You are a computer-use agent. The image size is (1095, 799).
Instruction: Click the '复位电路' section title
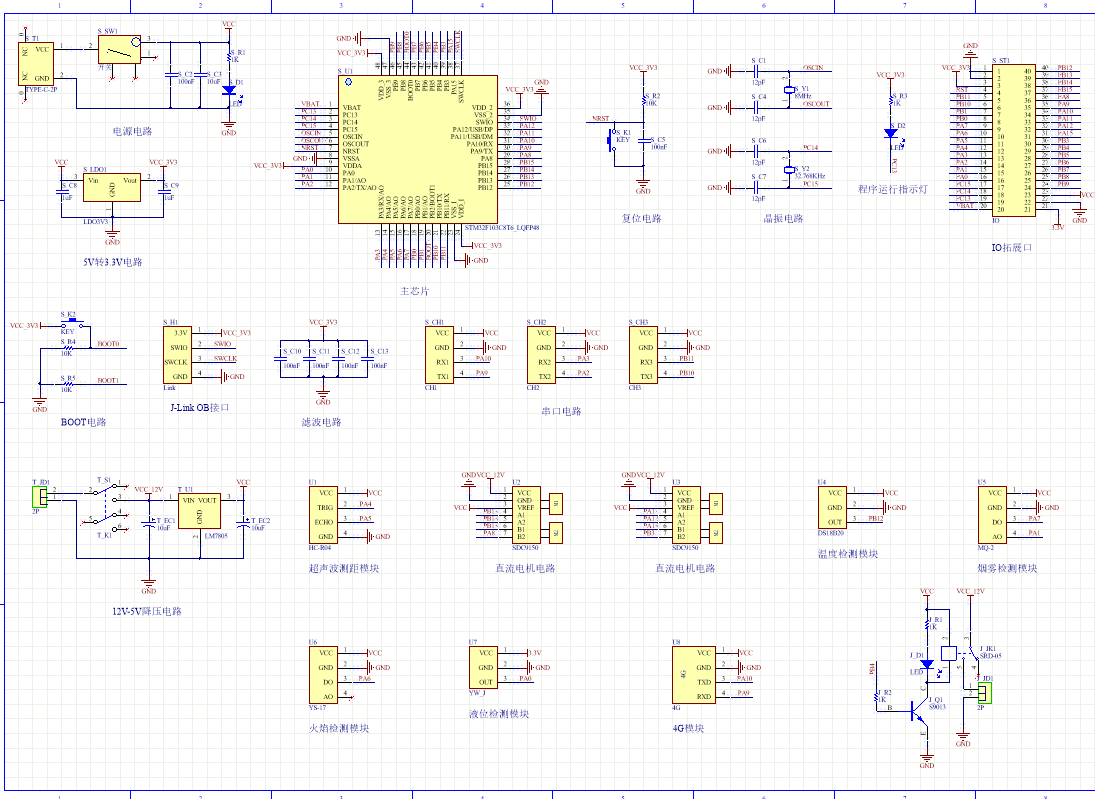(642, 219)
